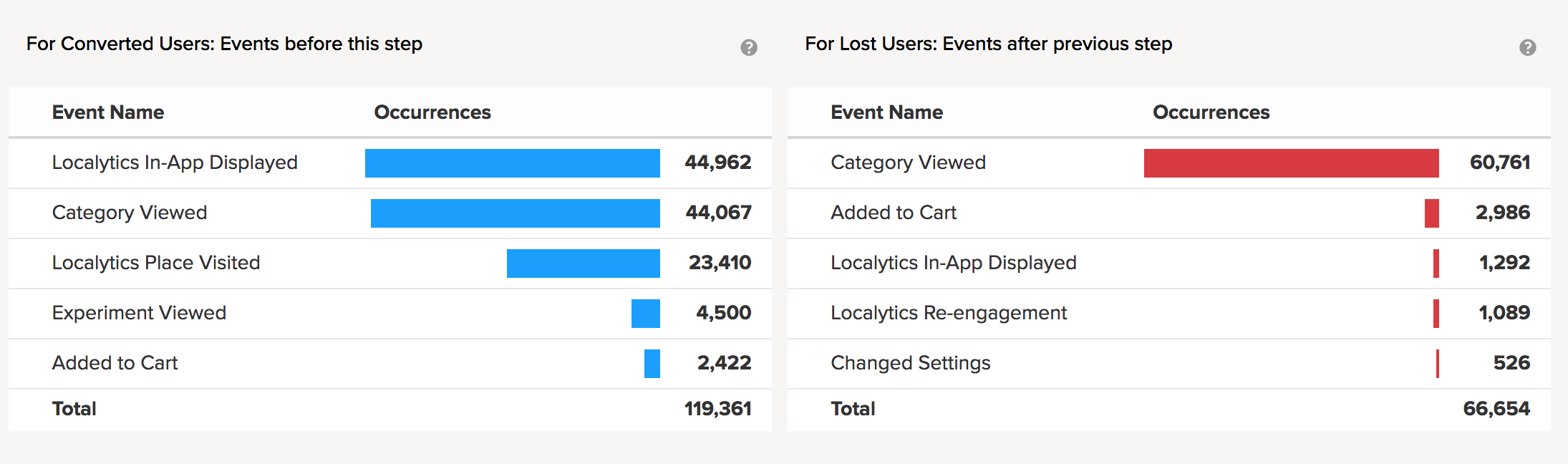Sort Lost Users table by Event Name
The height and width of the screenshot is (464, 1568).
[x=886, y=112]
